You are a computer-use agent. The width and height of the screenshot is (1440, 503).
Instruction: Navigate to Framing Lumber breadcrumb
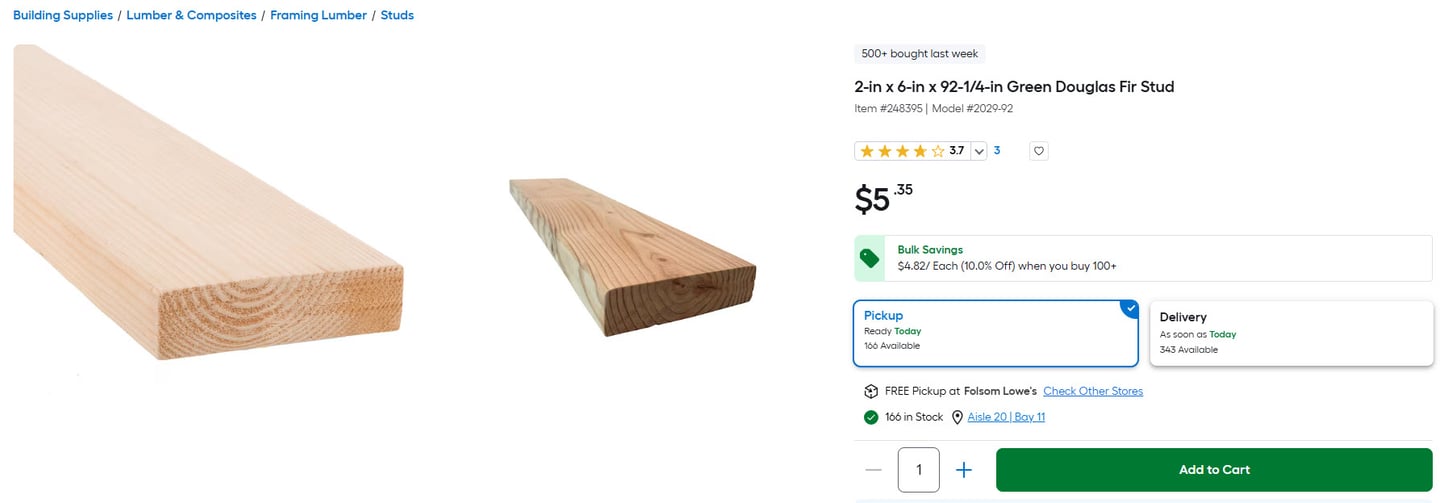[318, 15]
